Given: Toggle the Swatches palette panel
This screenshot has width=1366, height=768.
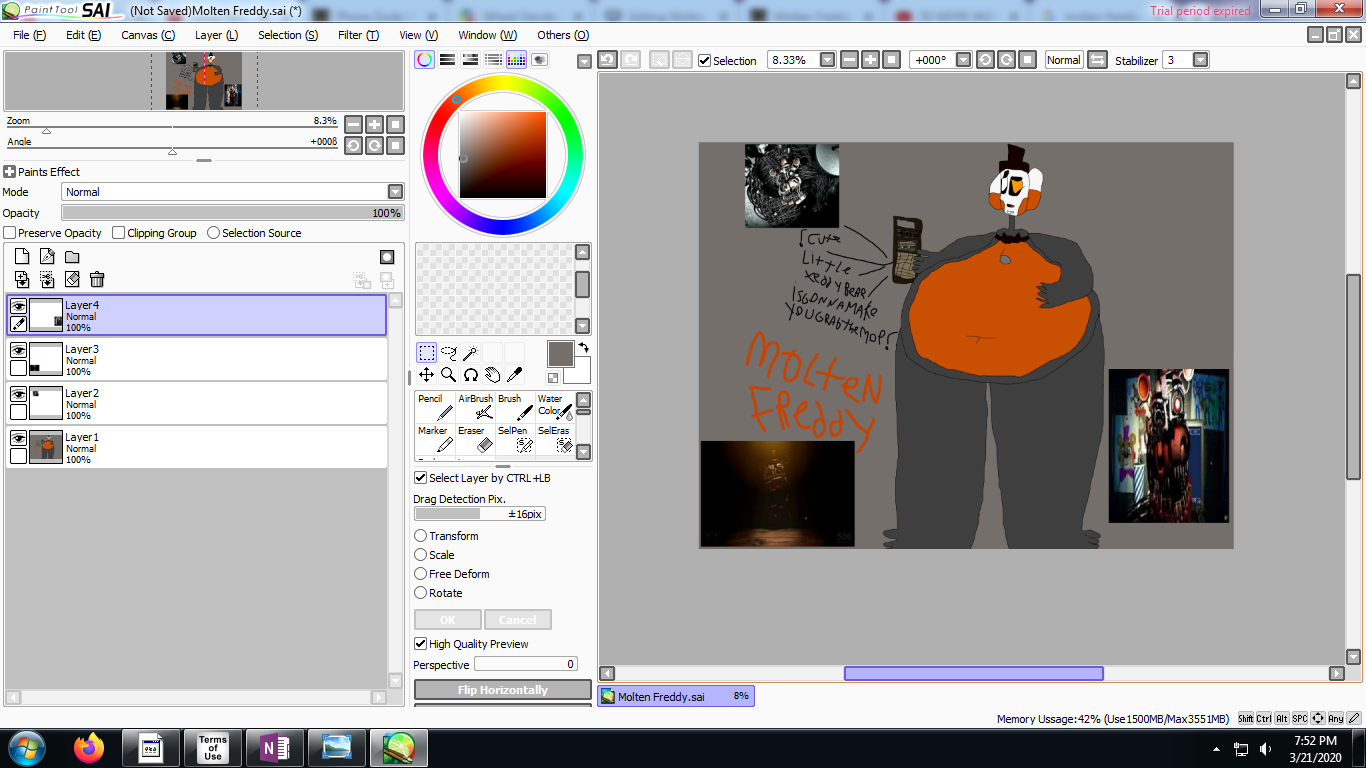Looking at the screenshot, I should tap(516, 60).
